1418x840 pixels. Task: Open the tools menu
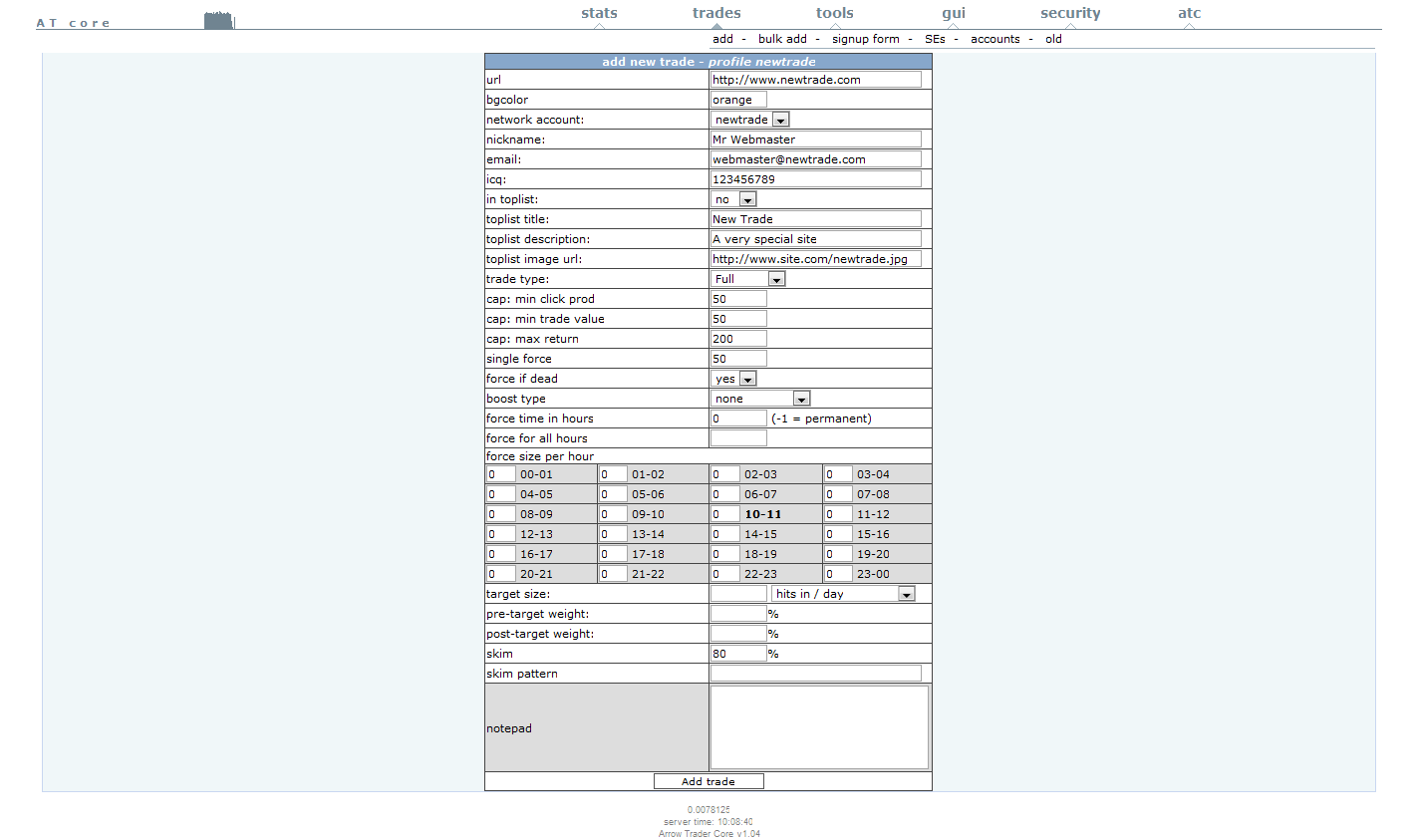(x=834, y=13)
